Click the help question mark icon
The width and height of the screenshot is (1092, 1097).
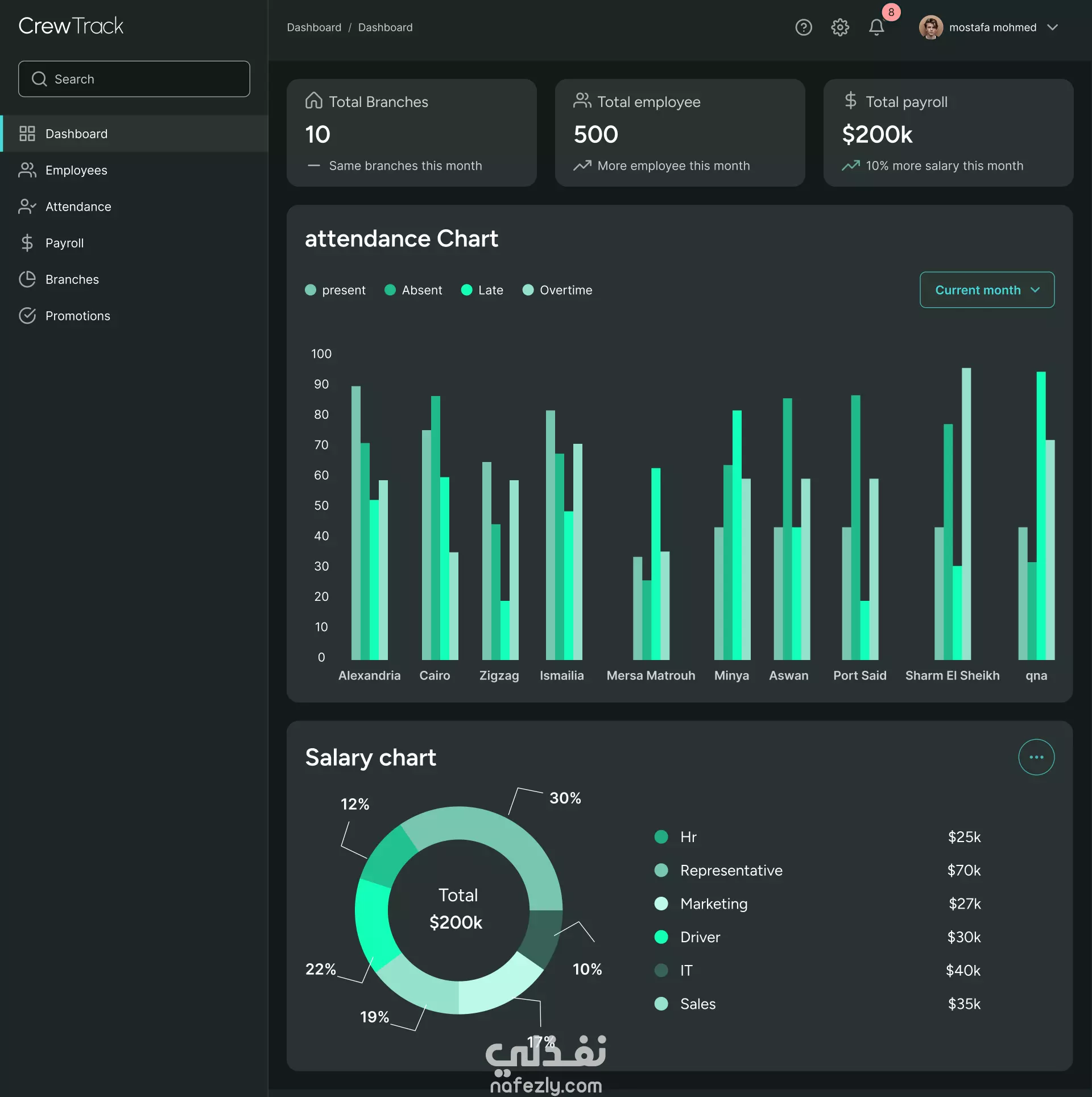803,27
